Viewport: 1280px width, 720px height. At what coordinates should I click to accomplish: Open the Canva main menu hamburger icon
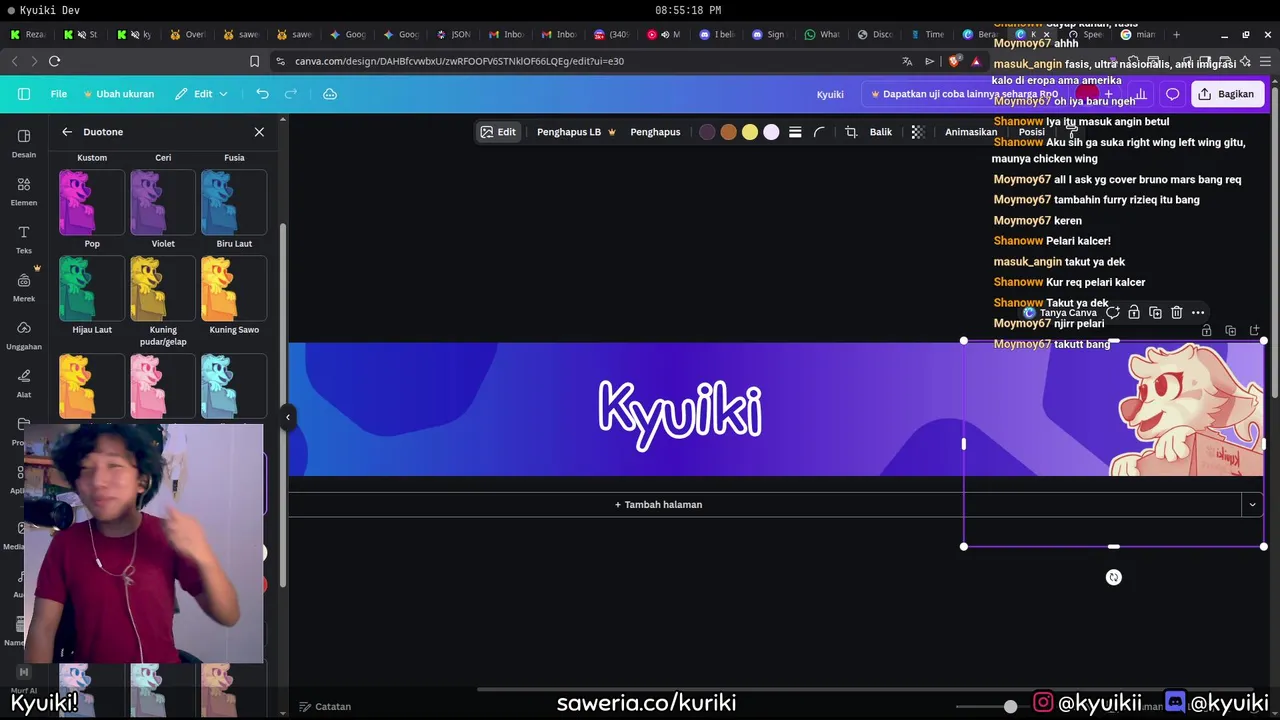click(x=24, y=94)
